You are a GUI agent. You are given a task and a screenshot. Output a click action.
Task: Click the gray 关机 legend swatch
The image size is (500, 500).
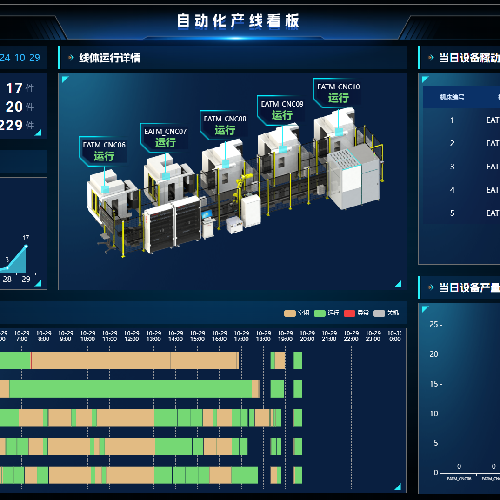(x=379, y=313)
